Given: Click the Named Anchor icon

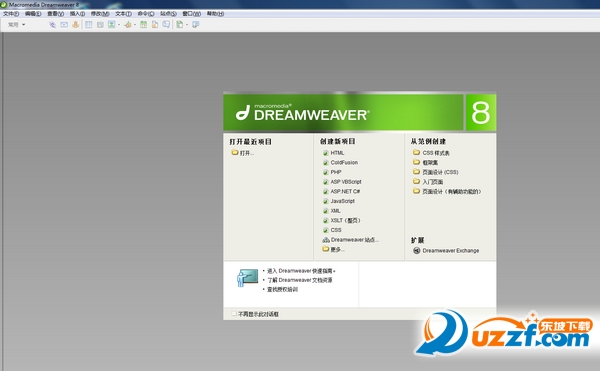Looking at the screenshot, I should pyautogui.click(x=76, y=24).
